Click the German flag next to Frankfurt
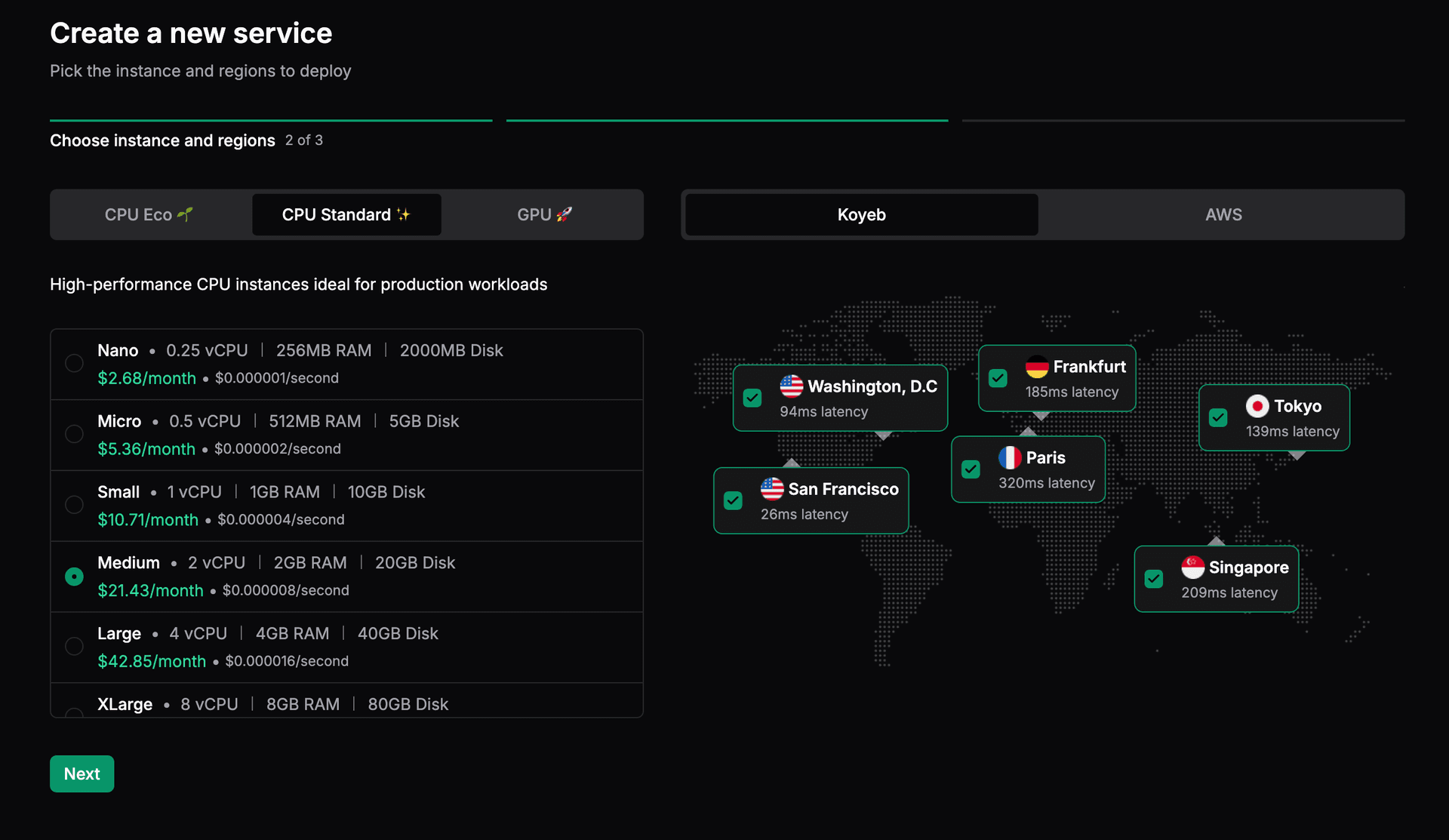This screenshot has width=1449, height=840. pos(1037,367)
